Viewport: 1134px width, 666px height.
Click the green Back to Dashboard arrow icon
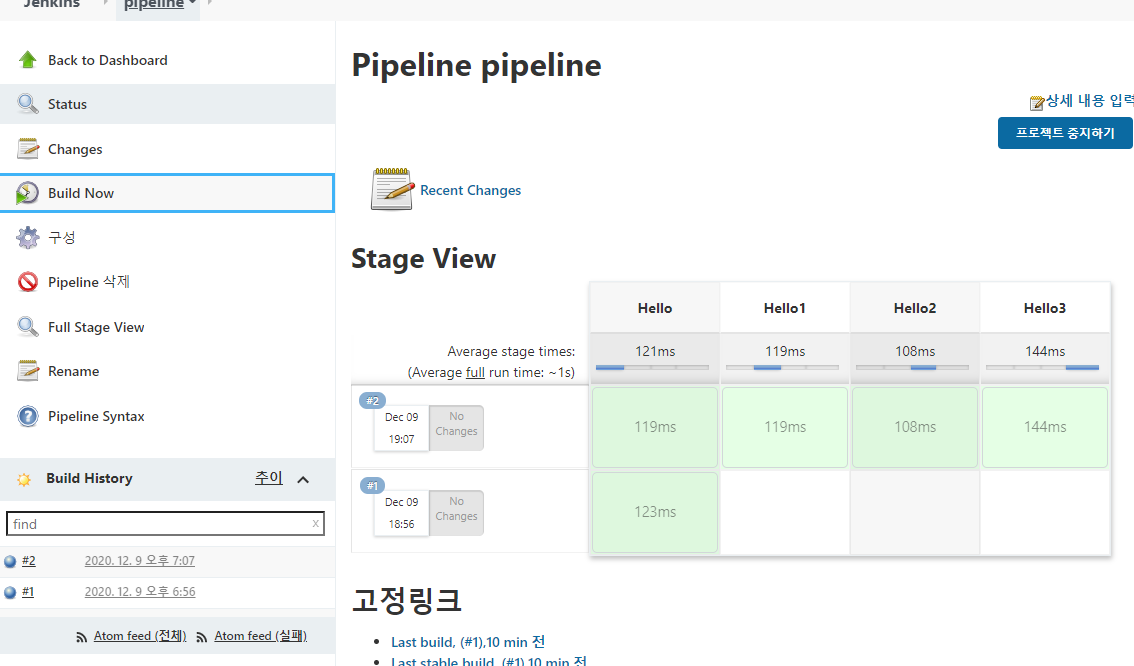click(27, 60)
